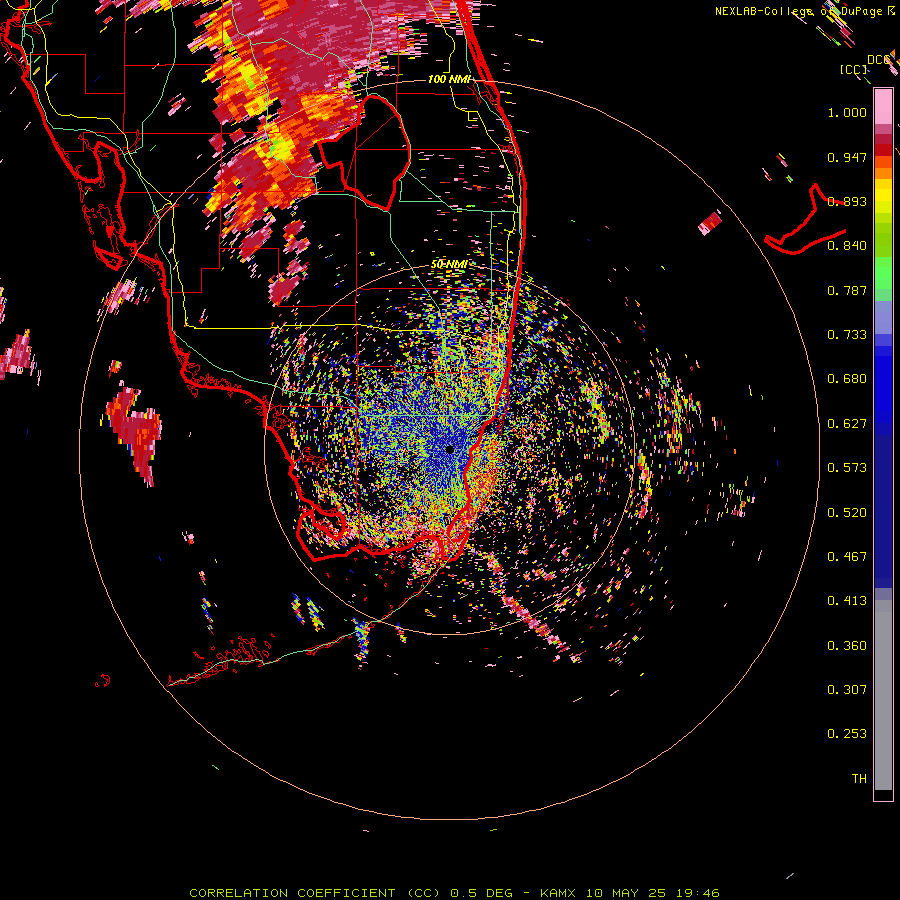Click the 0.307 scale value label
This screenshot has height=900, width=900.
point(847,690)
